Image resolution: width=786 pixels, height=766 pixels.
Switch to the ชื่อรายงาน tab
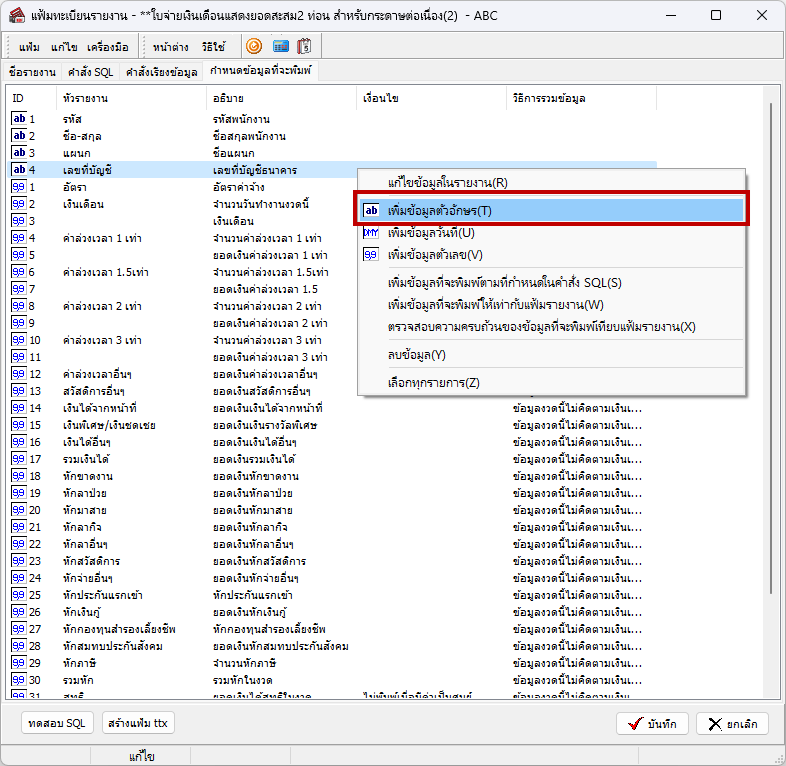[x=32, y=72]
